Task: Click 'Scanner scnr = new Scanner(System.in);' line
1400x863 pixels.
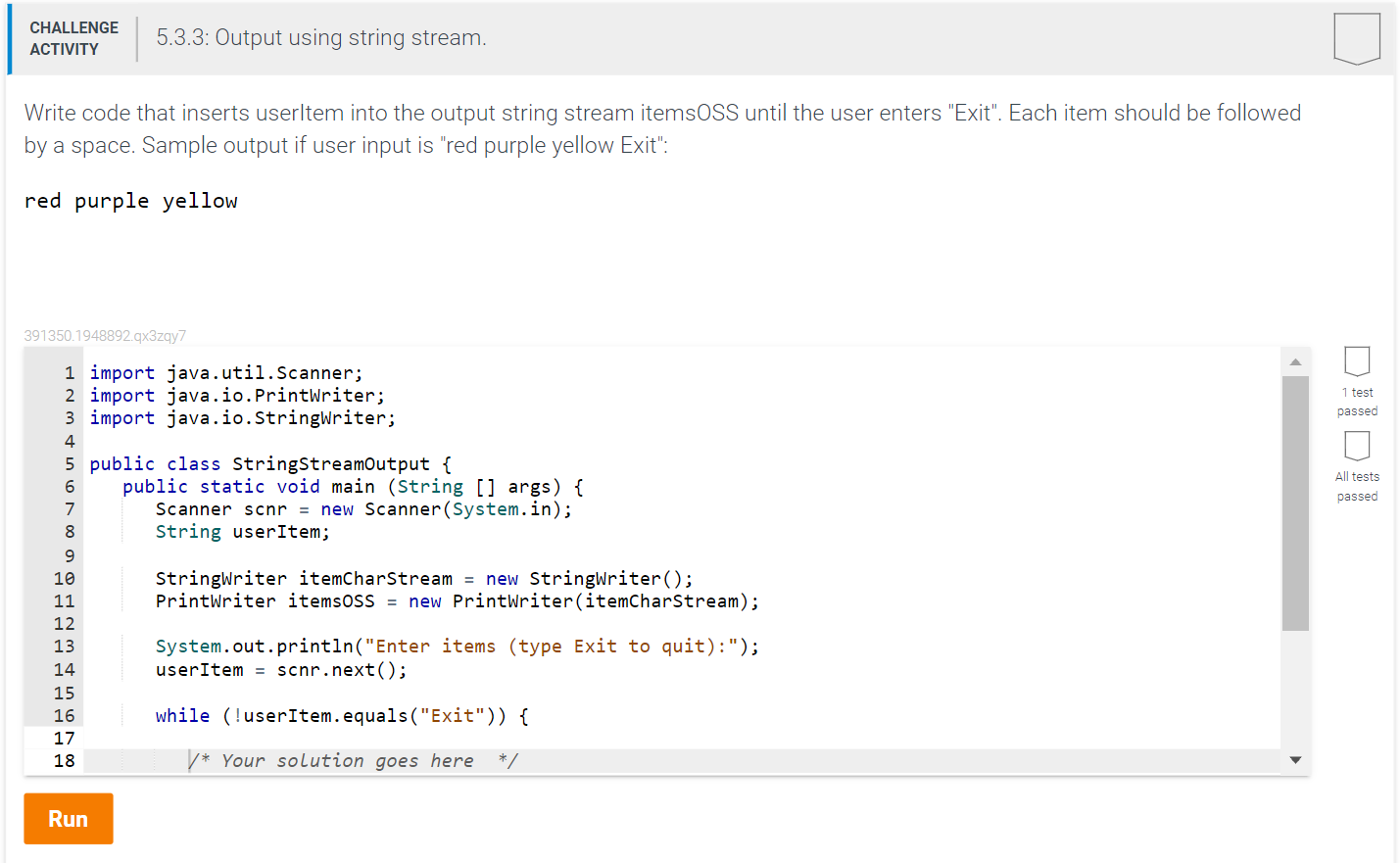Action: (x=363, y=509)
